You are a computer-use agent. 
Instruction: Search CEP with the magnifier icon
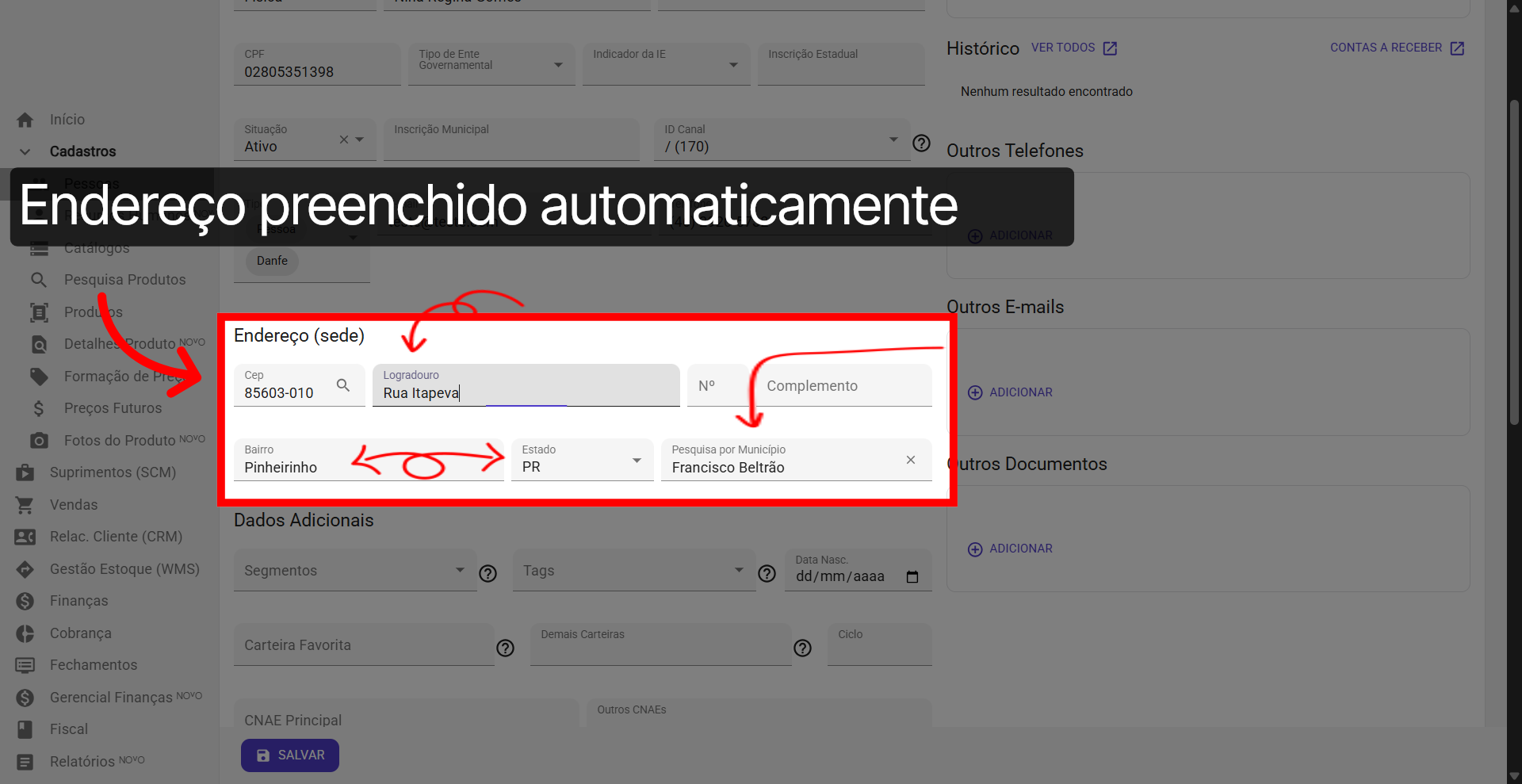click(343, 385)
